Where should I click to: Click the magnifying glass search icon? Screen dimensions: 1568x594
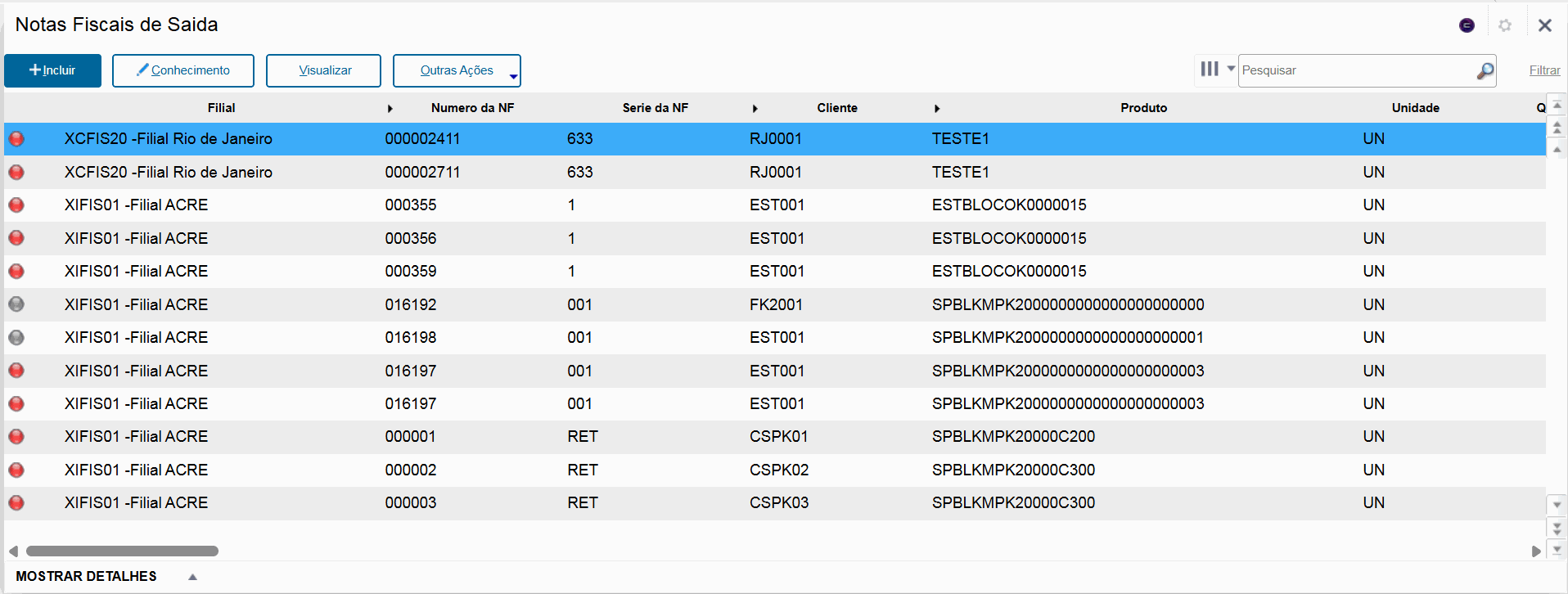pyautogui.click(x=1485, y=71)
